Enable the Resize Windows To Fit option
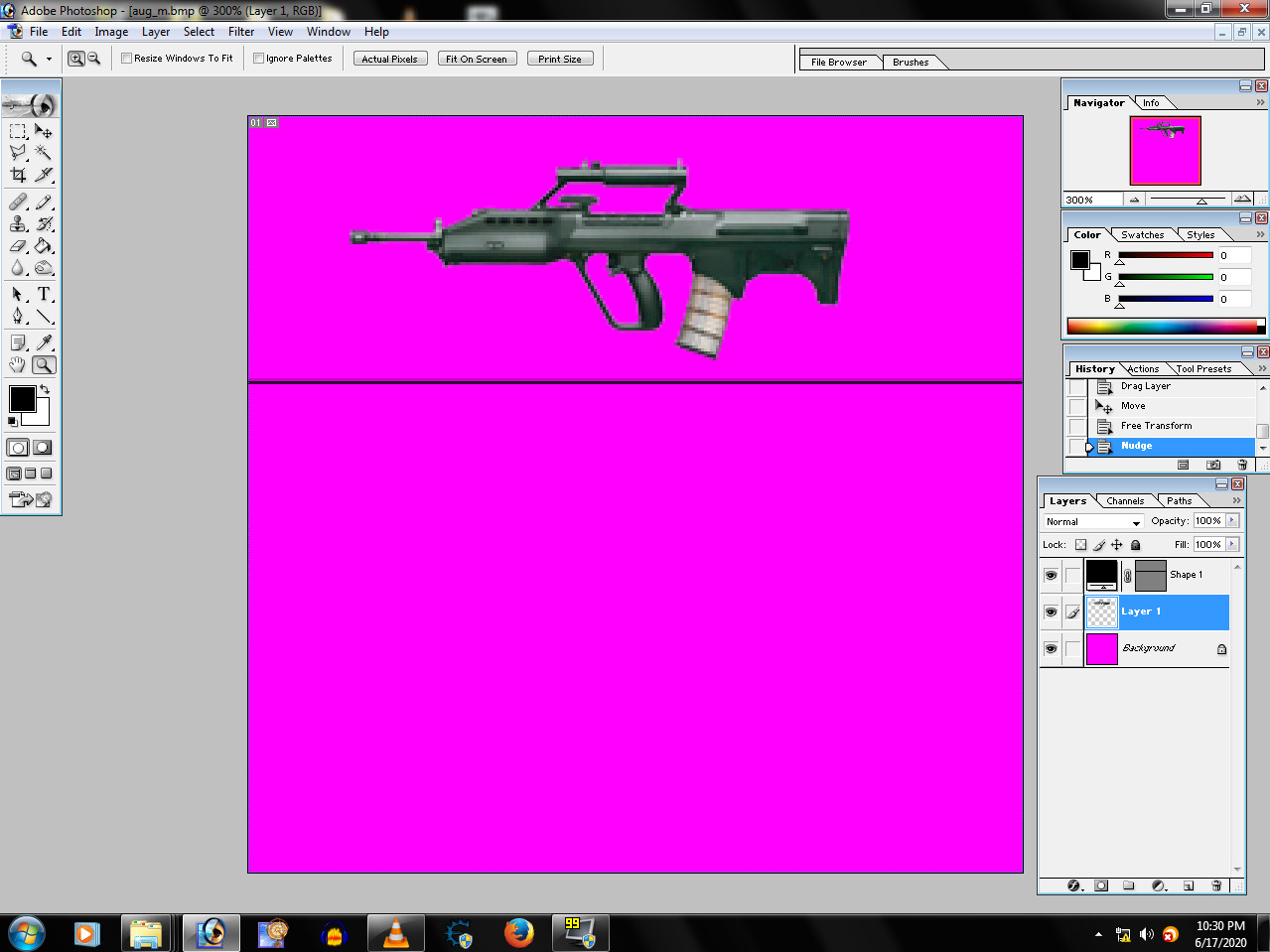The image size is (1270, 952). 126,58
